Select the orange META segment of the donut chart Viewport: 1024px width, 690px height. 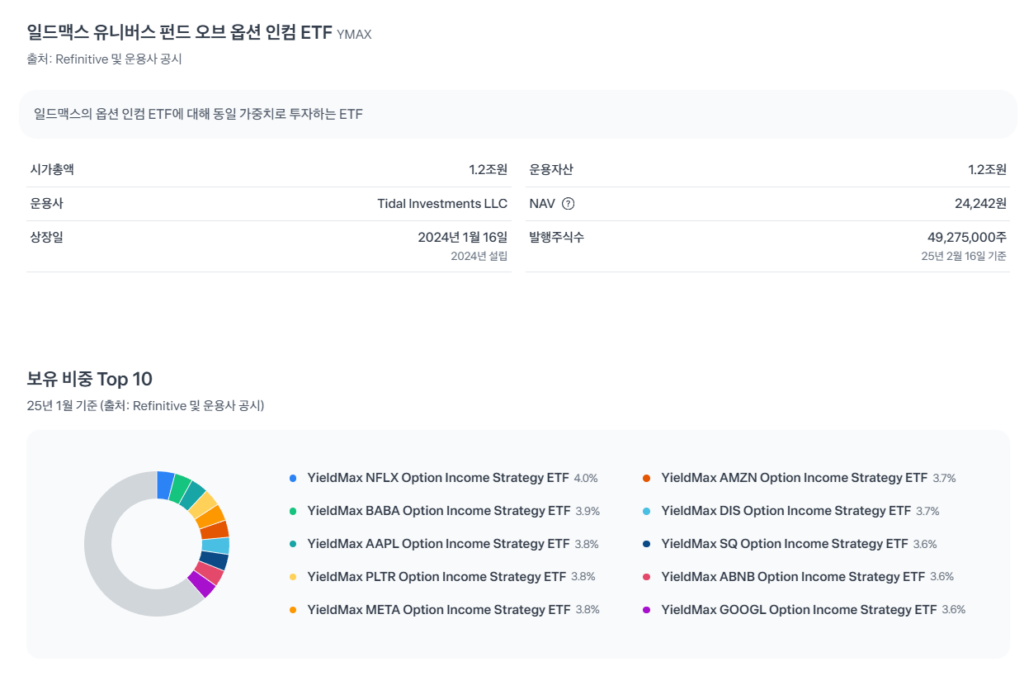(211, 516)
